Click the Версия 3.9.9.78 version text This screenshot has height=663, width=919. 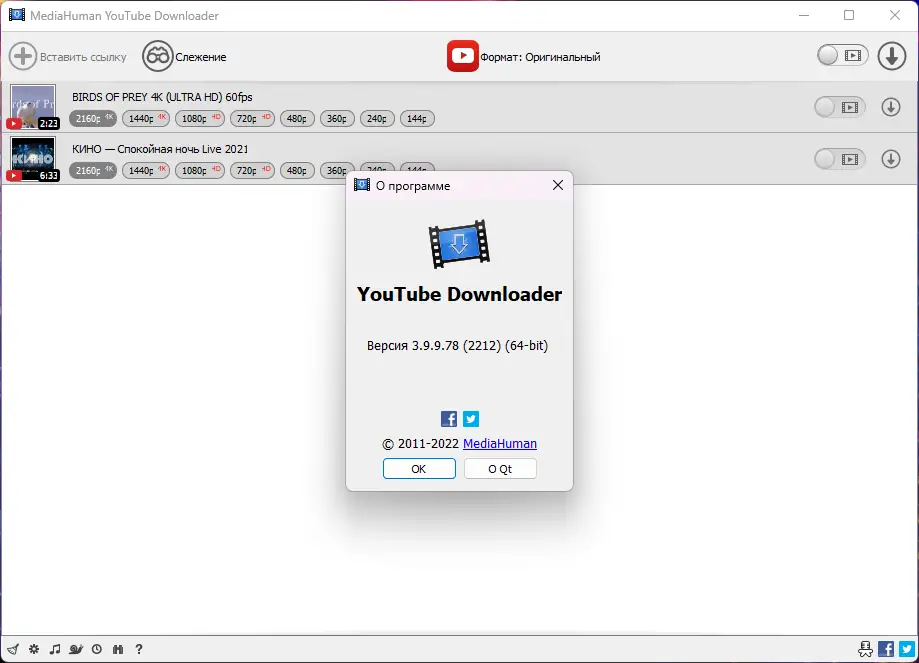tap(457, 345)
